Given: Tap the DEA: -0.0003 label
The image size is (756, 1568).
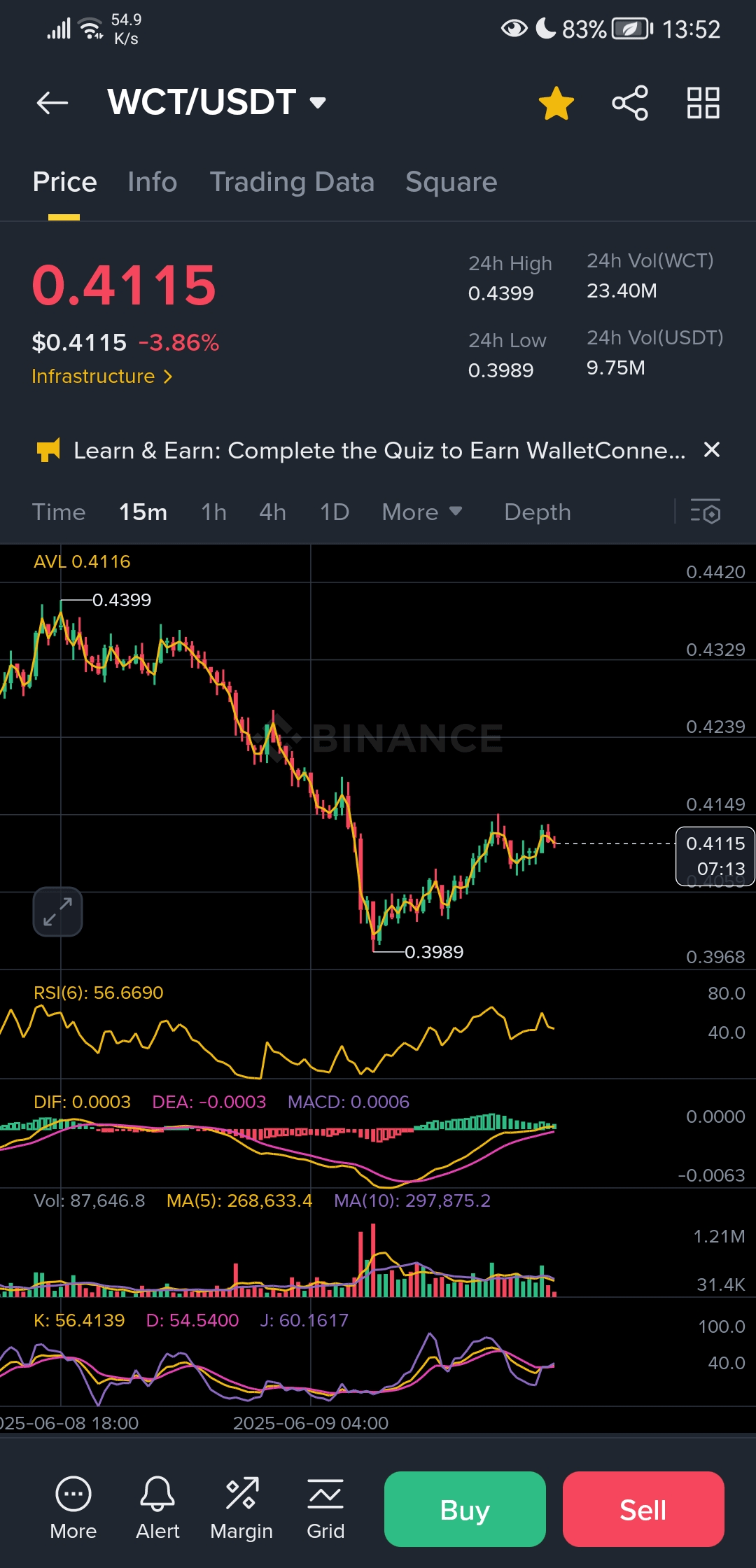Looking at the screenshot, I should (x=209, y=1102).
